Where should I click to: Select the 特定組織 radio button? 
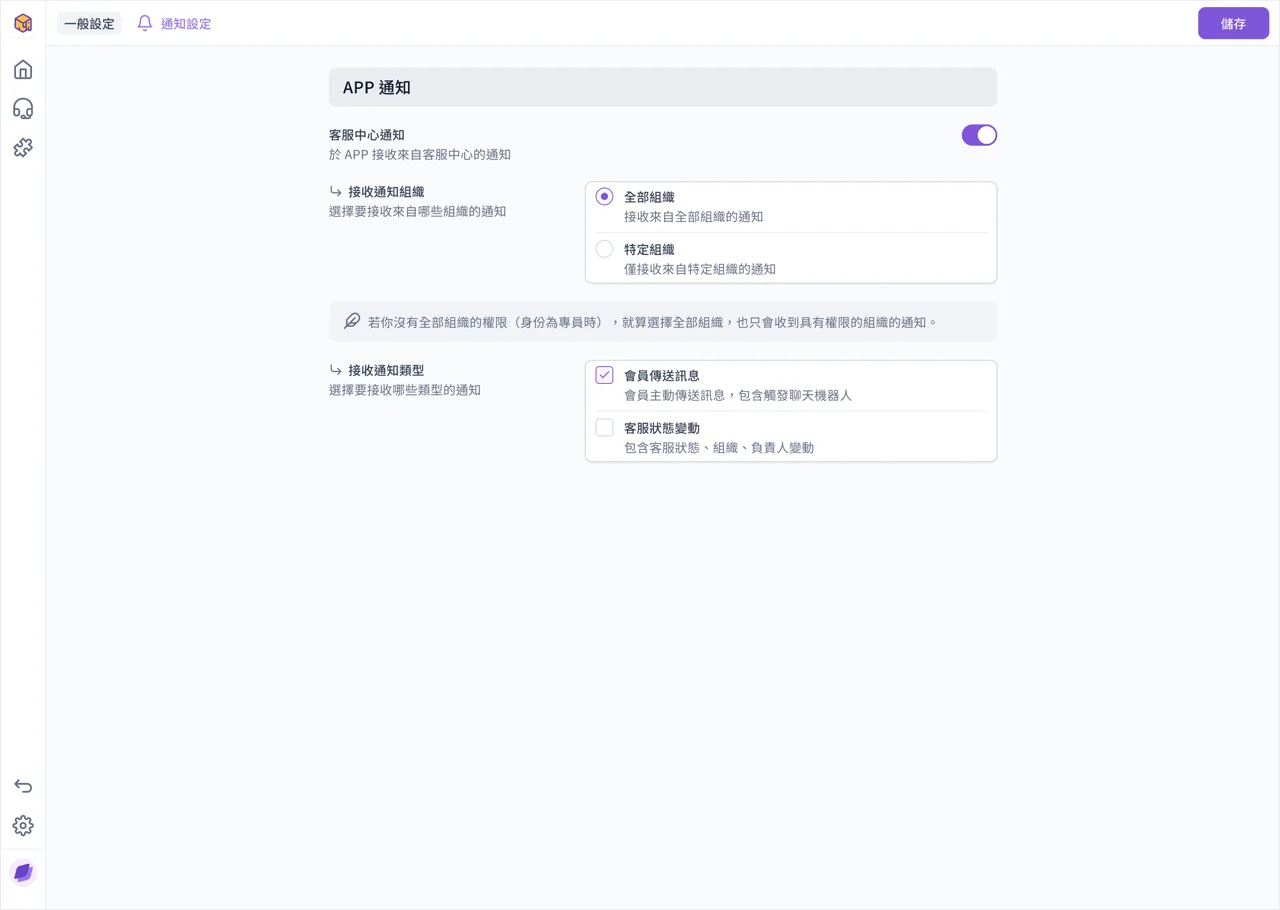click(604, 249)
